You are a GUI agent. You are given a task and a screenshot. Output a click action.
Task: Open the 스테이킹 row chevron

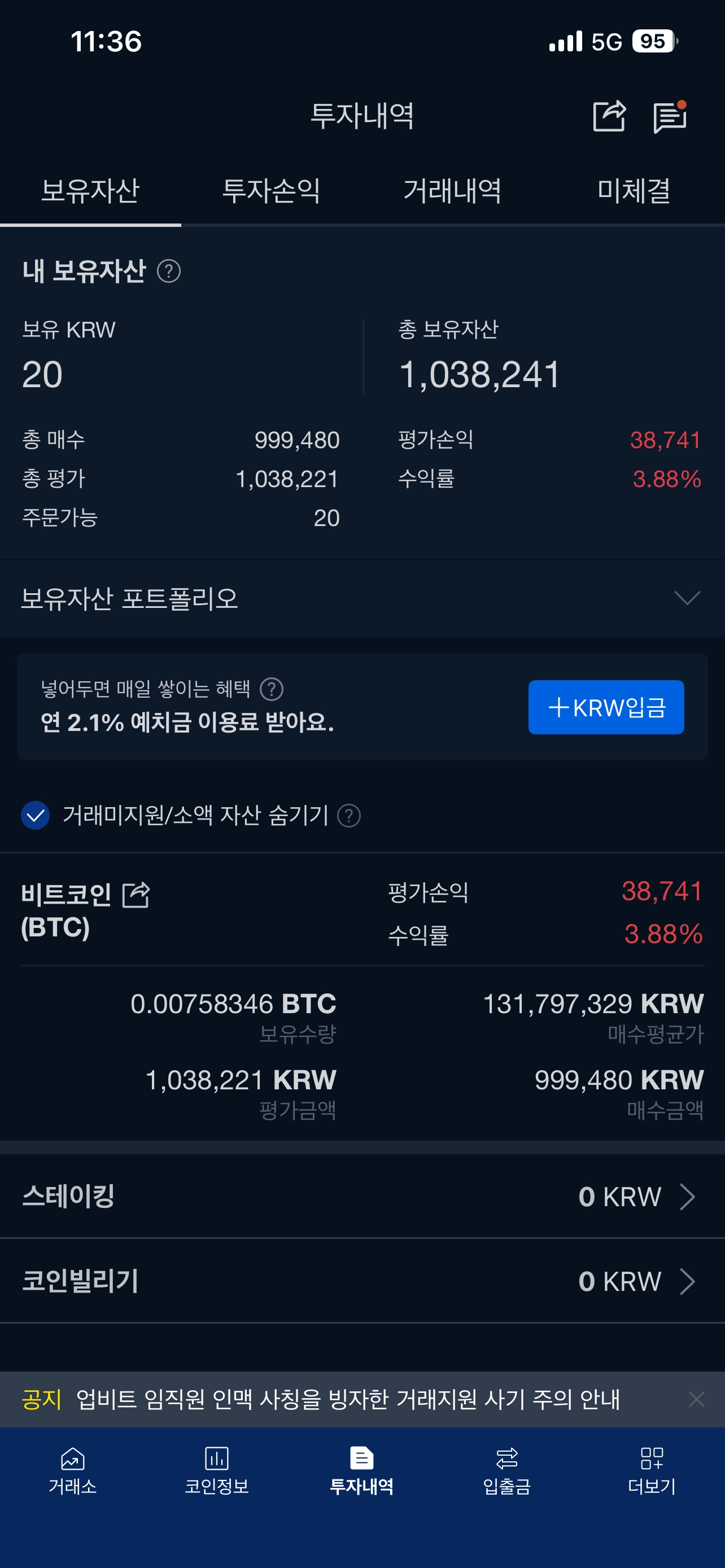click(x=687, y=1197)
